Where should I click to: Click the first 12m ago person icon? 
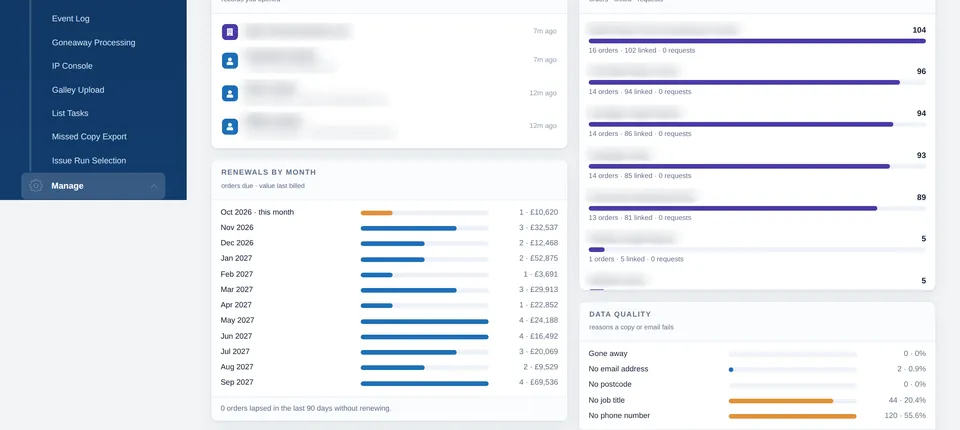[230, 93]
